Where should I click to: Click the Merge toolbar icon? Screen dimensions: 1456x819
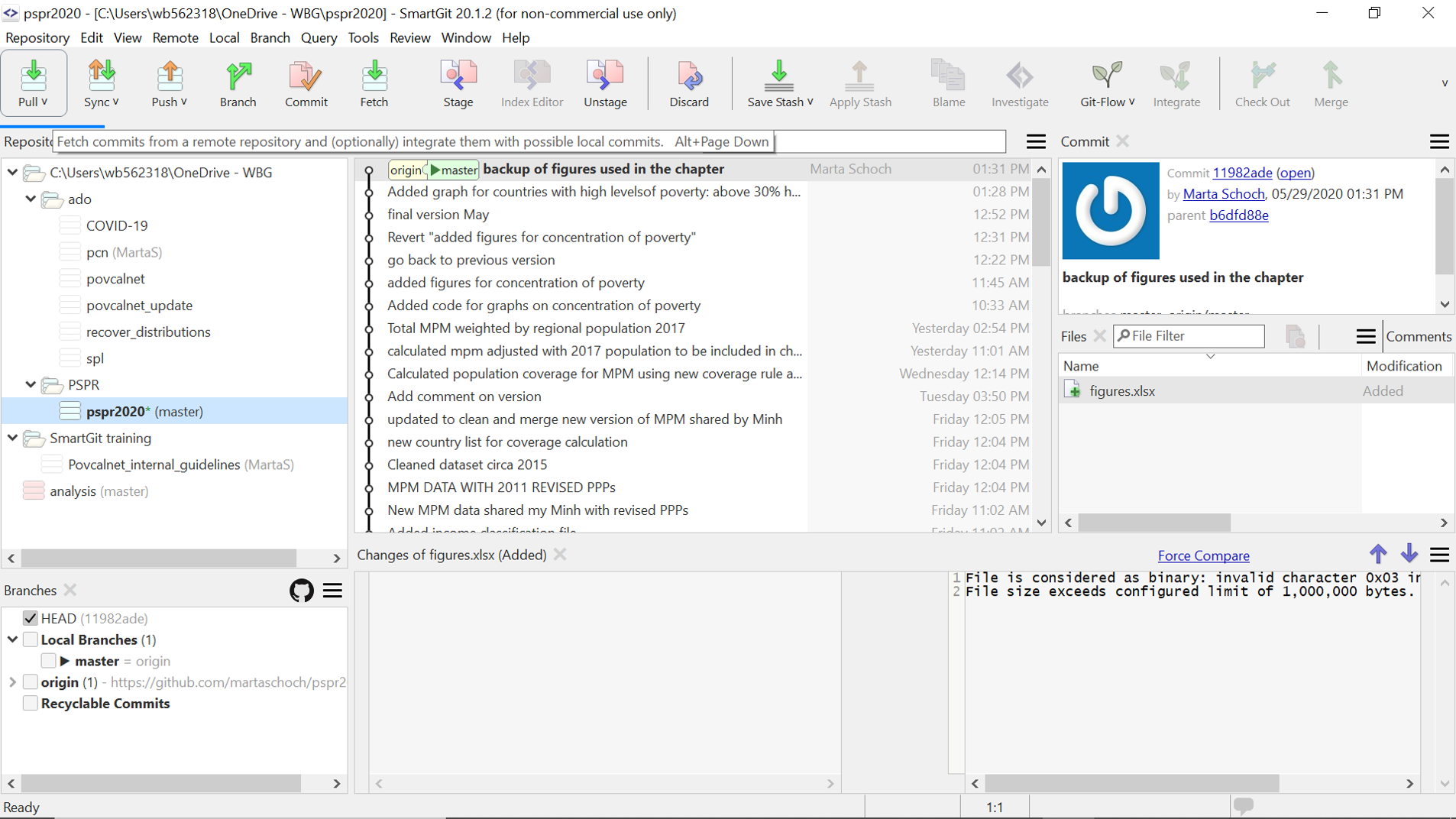click(x=1331, y=76)
